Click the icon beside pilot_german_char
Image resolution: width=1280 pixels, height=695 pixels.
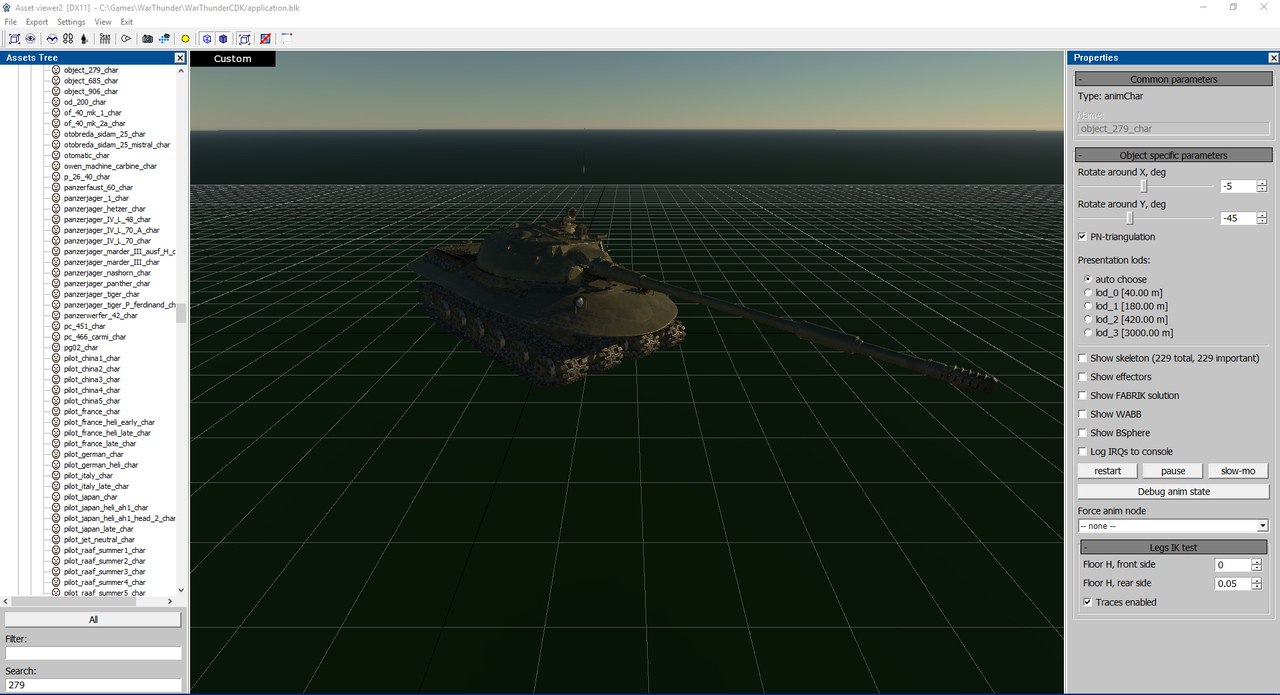[x=56, y=454]
